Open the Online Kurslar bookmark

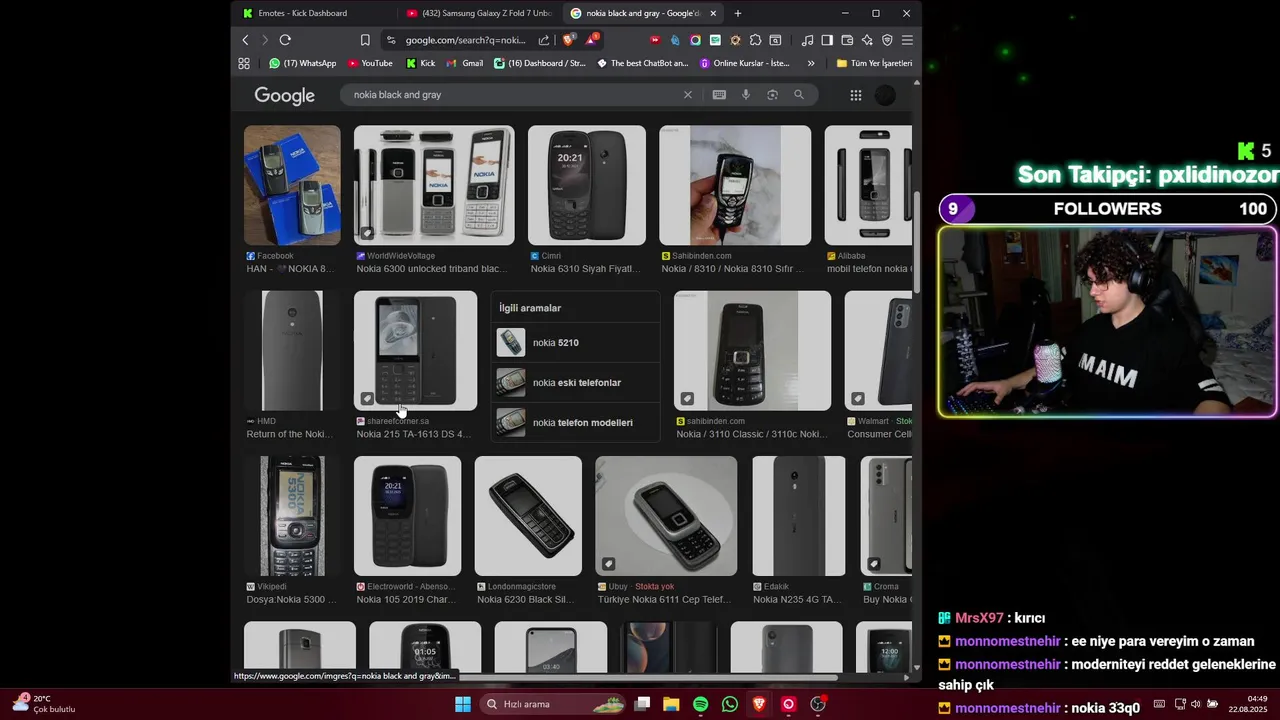point(745,63)
